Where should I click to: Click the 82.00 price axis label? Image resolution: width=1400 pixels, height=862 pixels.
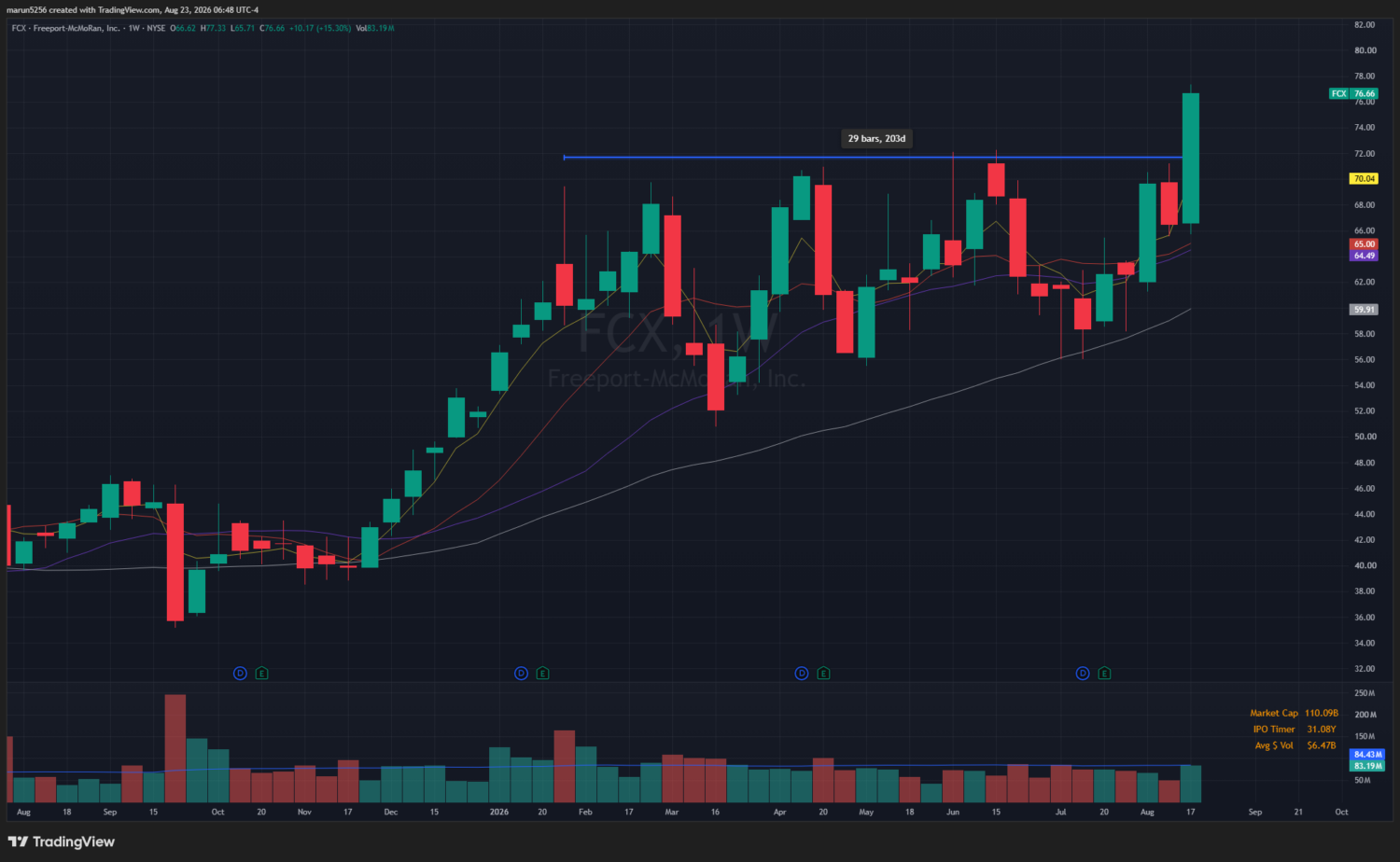1365,25
